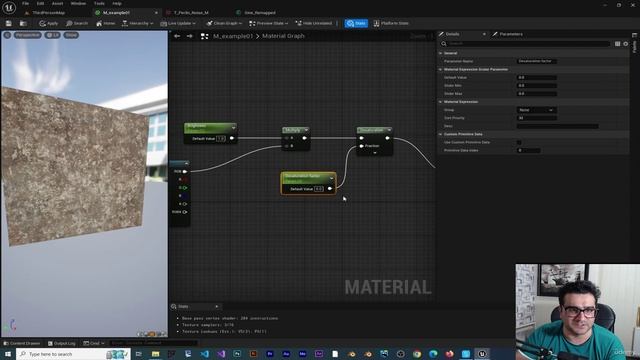The width and height of the screenshot is (640, 360).
Task: Open the Content Drawer
Action: (22, 343)
